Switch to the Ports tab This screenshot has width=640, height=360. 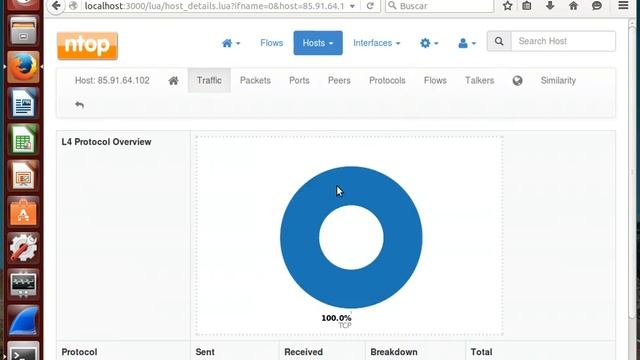299,80
